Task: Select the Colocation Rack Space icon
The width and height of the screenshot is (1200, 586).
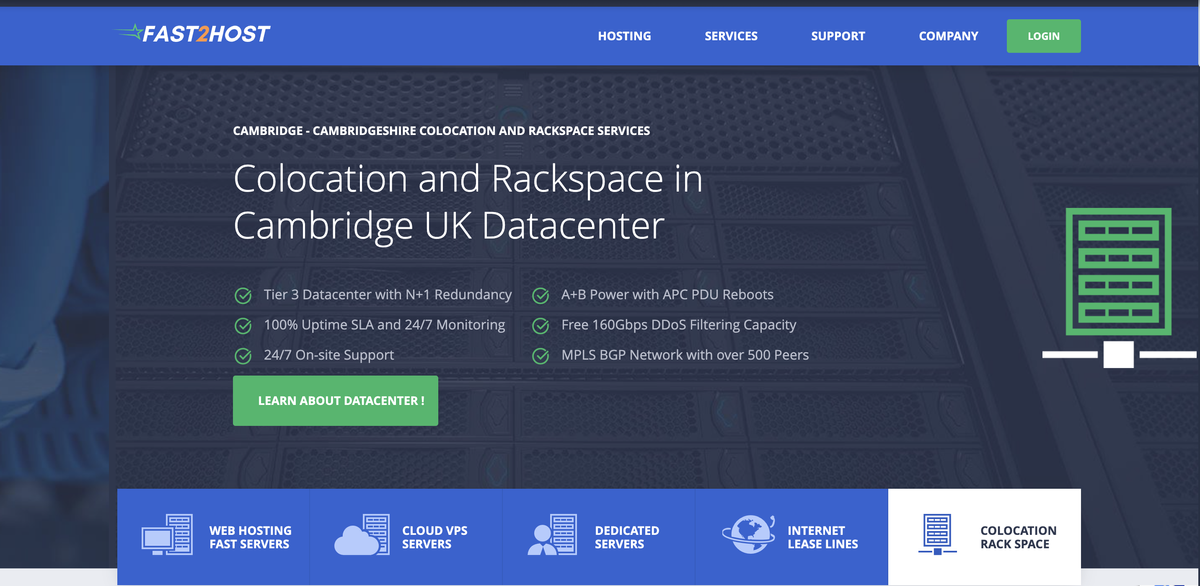Action: (x=938, y=534)
